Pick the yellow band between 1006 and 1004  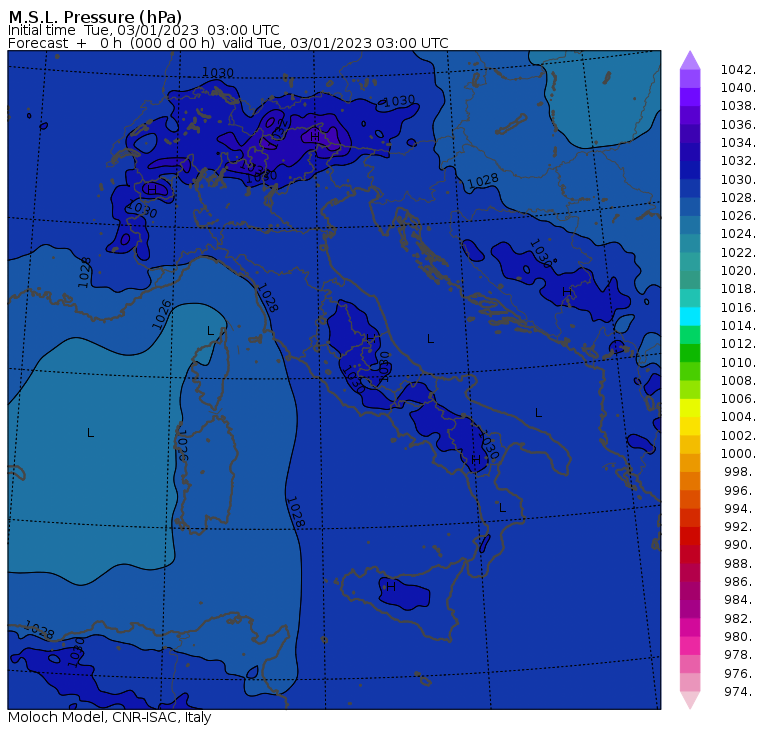tap(690, 408)
